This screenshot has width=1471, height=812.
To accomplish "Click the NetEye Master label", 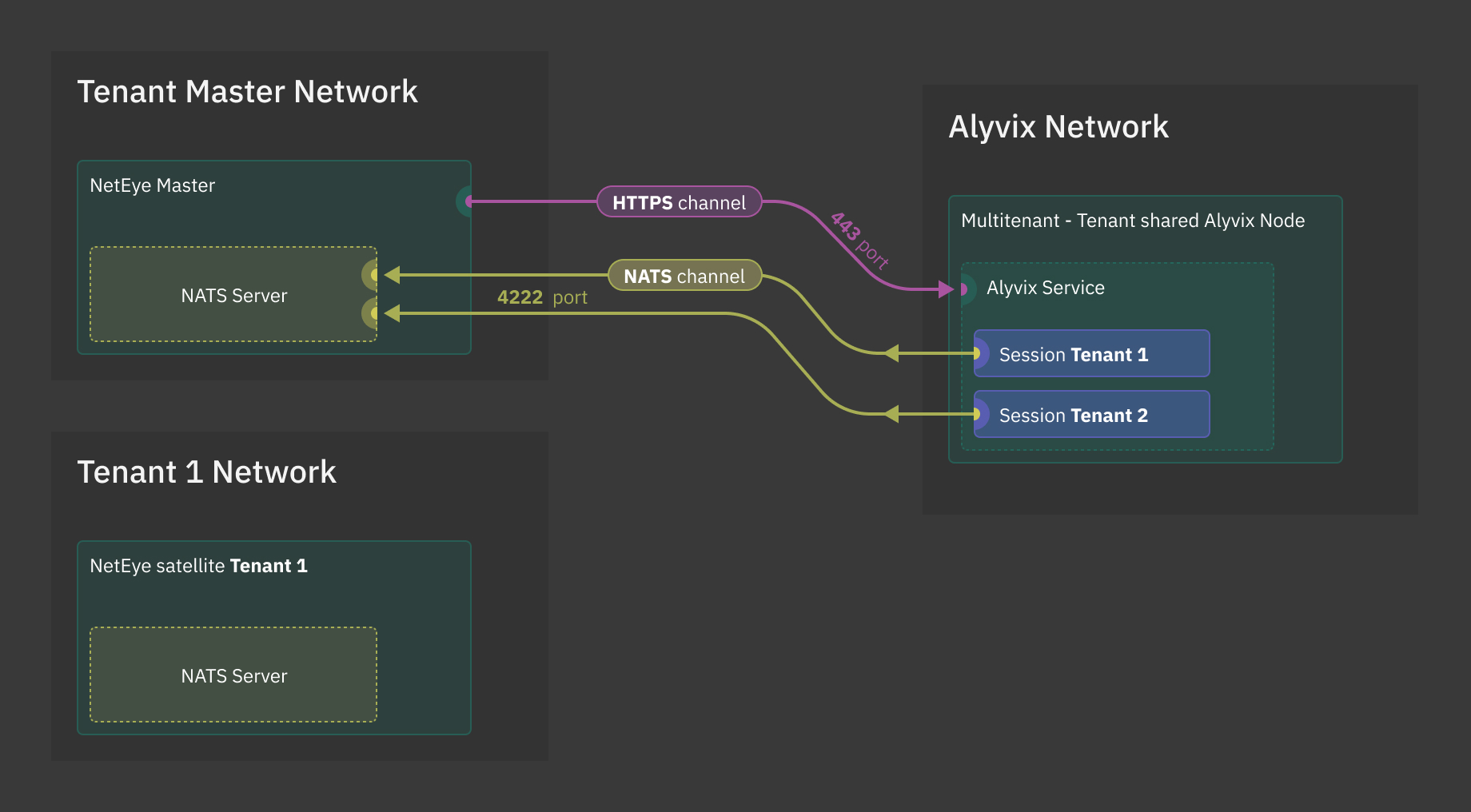I will 152,185.
